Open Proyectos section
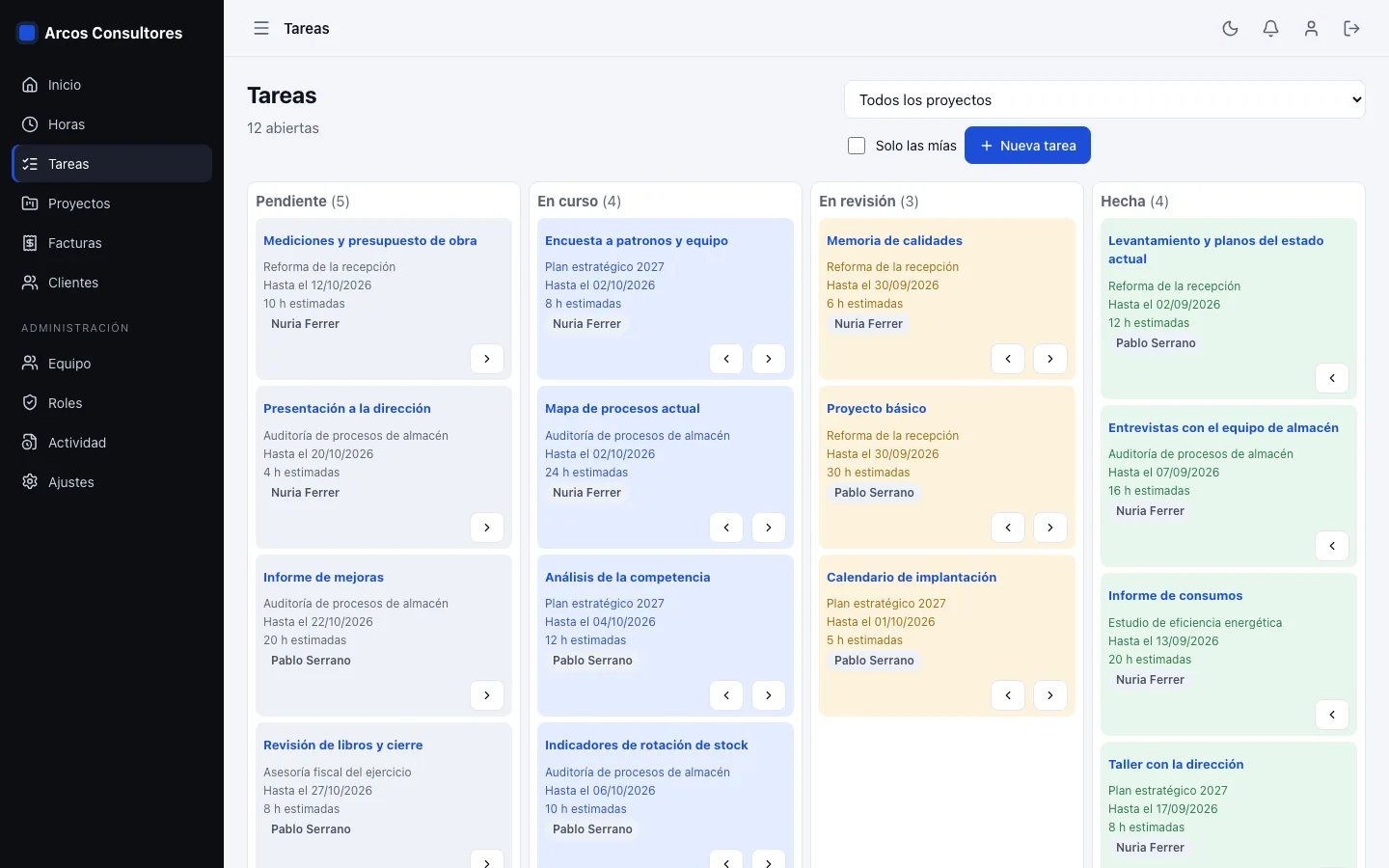 pos(112,203)
